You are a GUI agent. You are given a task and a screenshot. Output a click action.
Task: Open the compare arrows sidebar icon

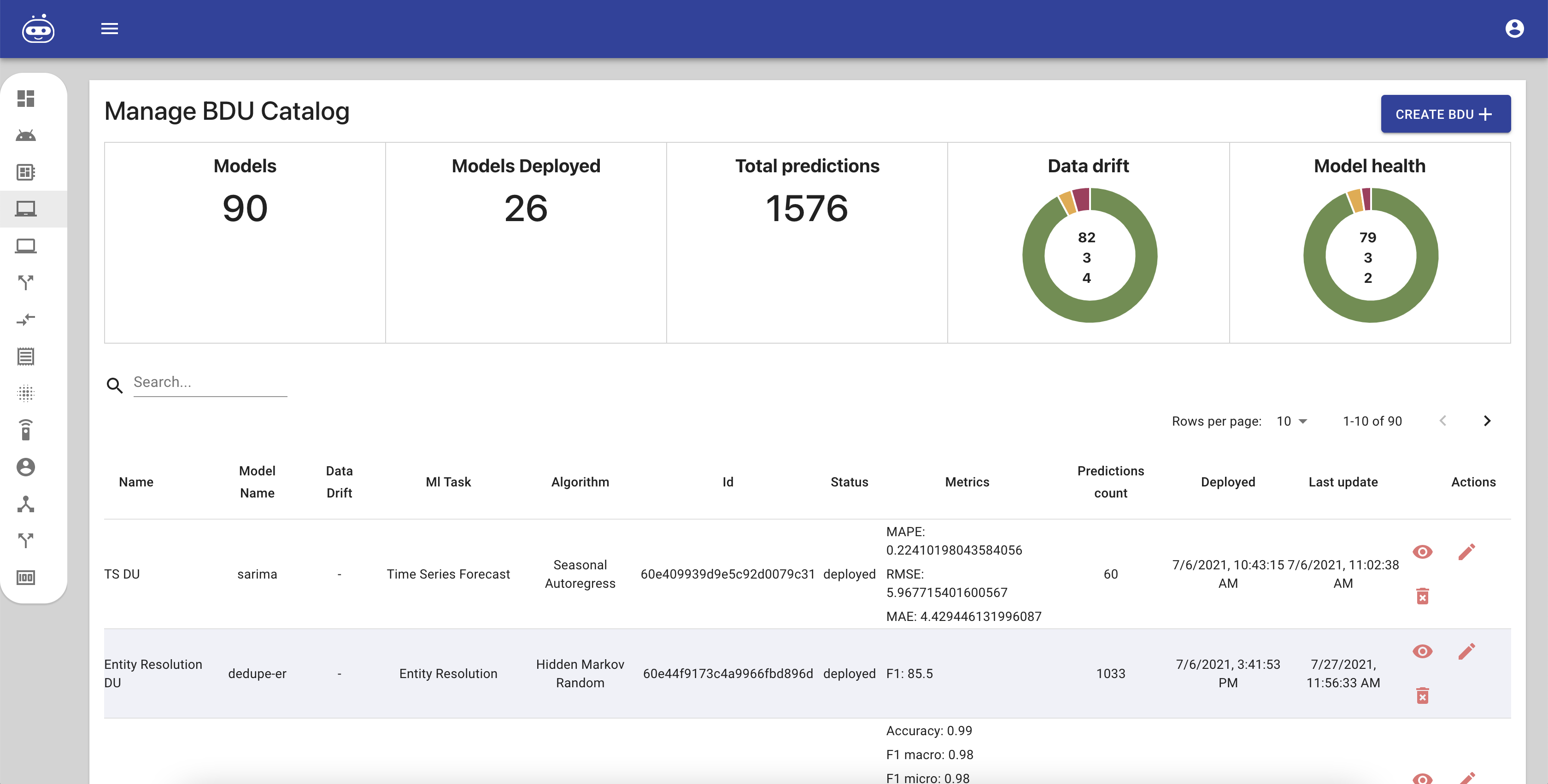pos(26,319)
